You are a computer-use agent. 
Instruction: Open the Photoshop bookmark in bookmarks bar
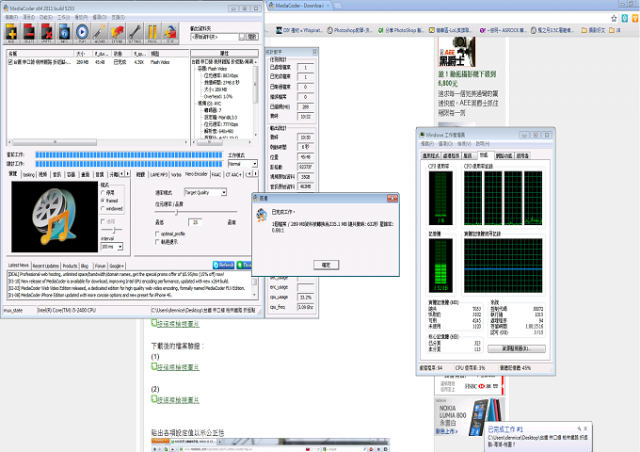[x=350, y=30]
